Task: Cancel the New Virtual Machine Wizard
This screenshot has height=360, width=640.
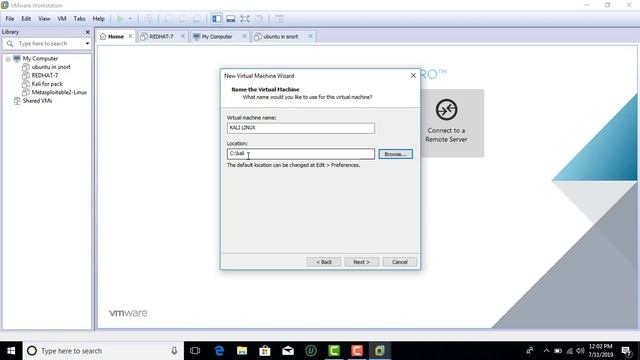Action: (x=400, y=262)
